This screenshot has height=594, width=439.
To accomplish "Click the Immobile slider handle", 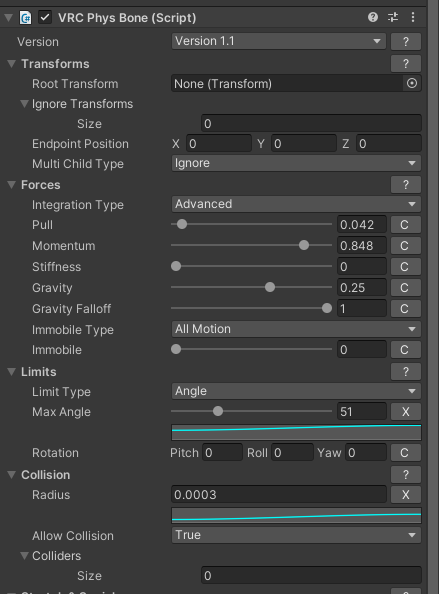I will (x=176, y=349).
